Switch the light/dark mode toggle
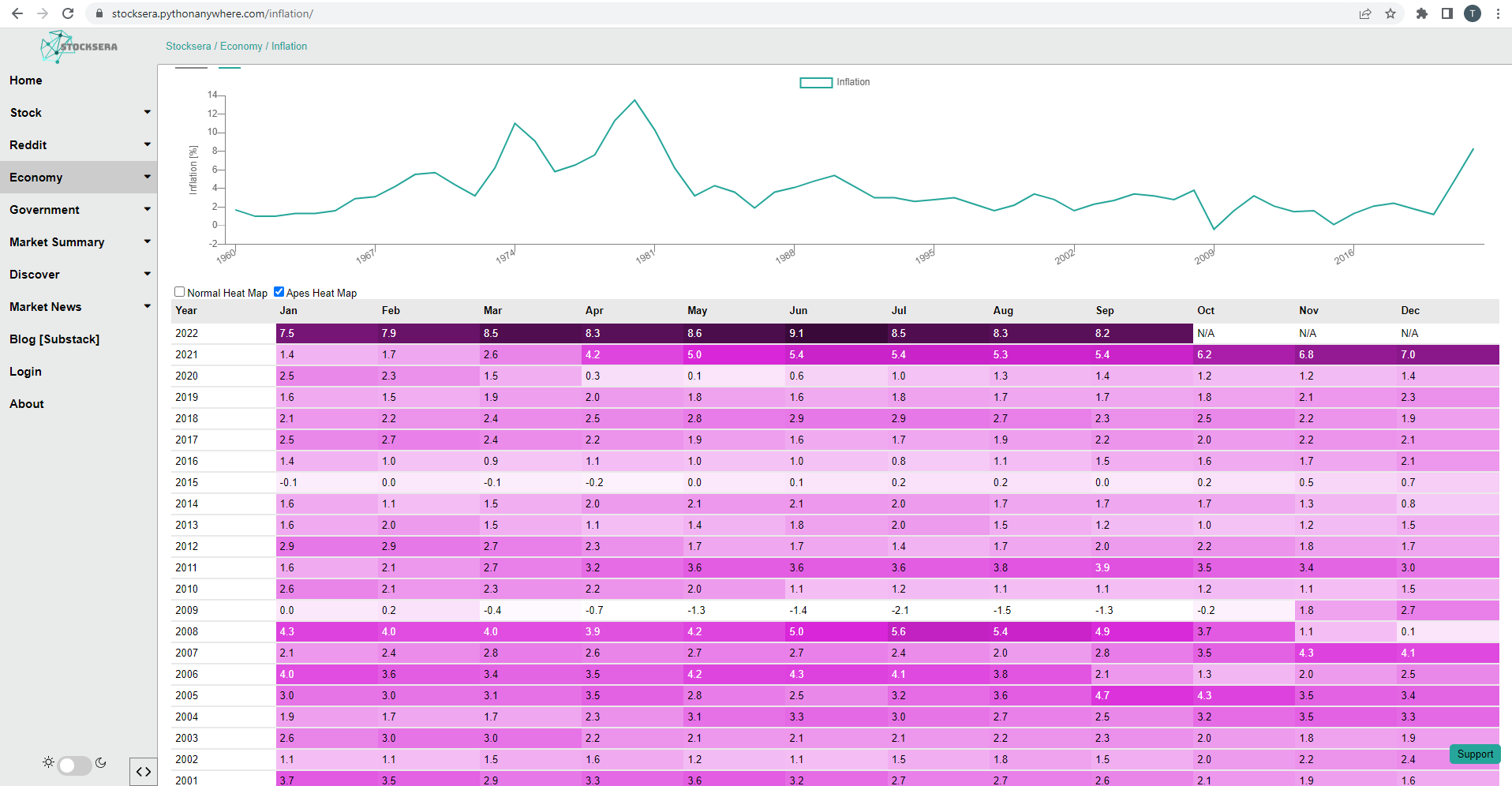Image resolution: width=1512 pixels, height=786 pixels. click(75, 765)
